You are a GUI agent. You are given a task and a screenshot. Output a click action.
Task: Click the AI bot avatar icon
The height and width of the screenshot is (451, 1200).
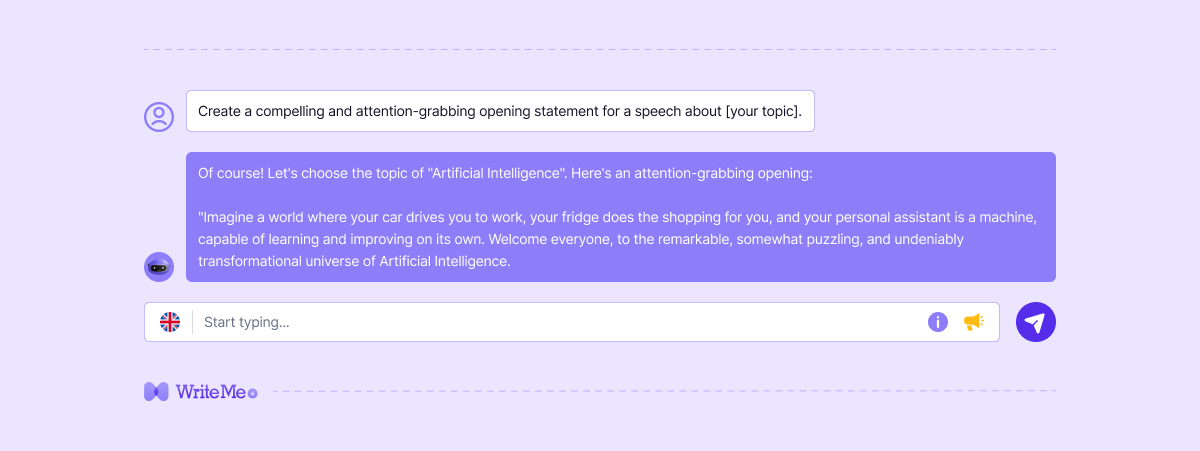(159, 267)
